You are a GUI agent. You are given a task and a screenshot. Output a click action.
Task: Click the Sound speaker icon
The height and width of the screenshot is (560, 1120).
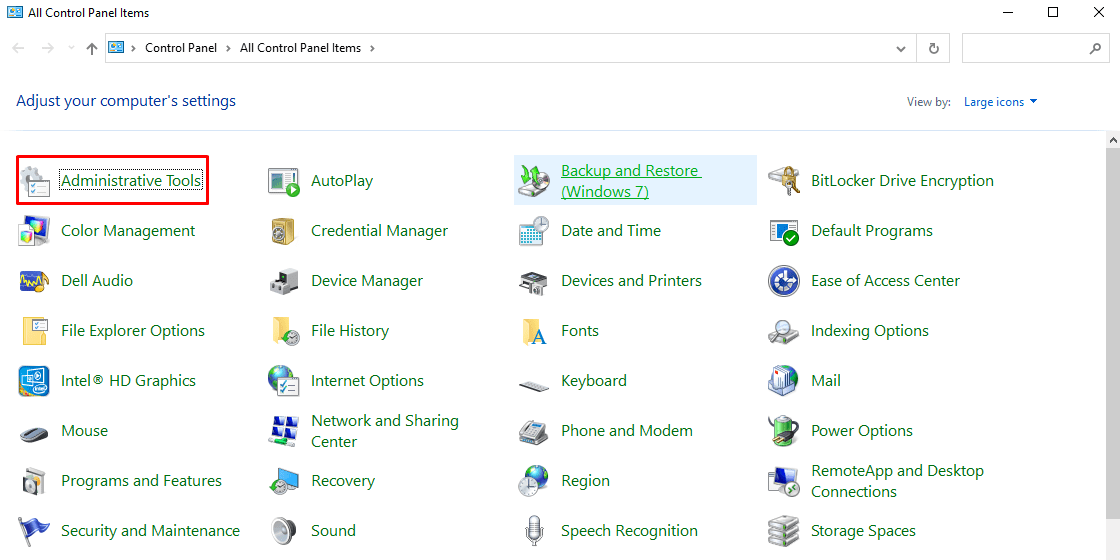[284, 531]
